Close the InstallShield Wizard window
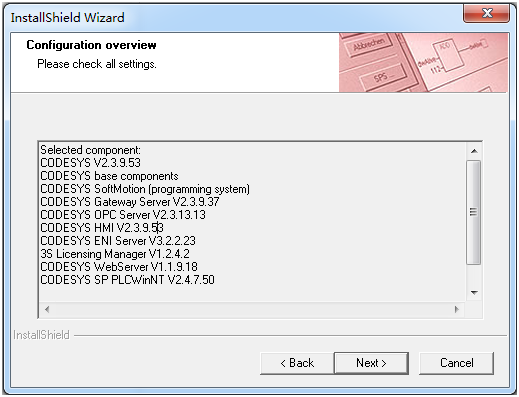Screen dimensions: 519x397 click(x=487, y=13)
